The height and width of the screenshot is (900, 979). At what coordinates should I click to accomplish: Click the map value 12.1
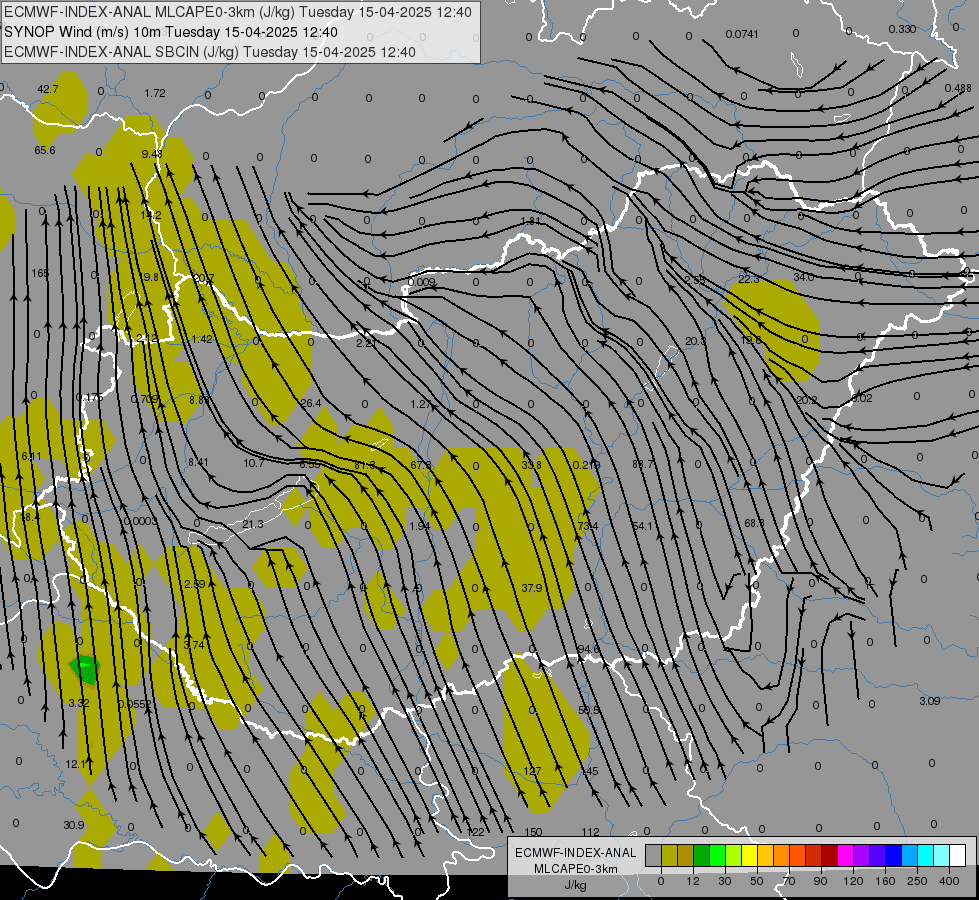[x=76, y=764]
